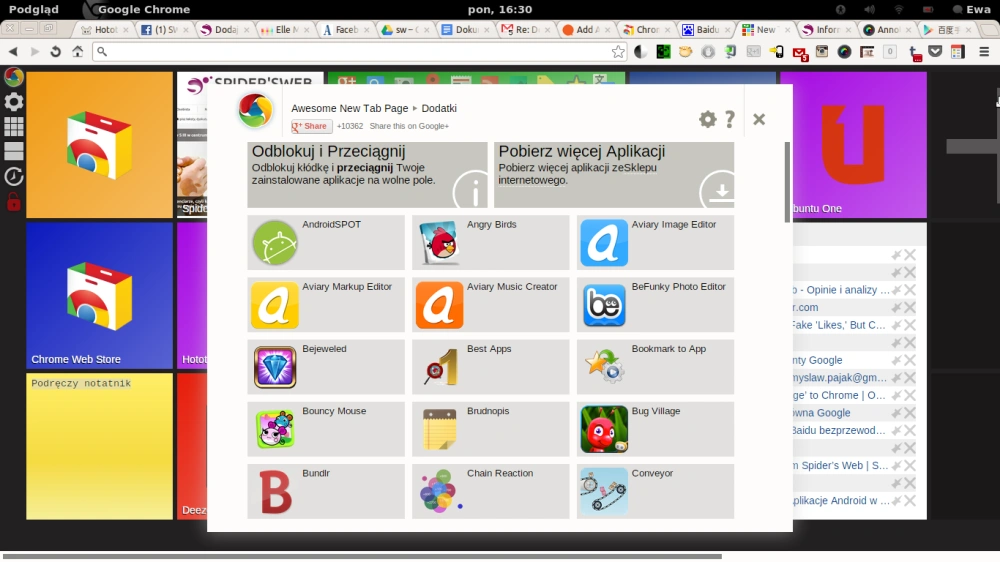Select the AndroidSPOT app
This screenshot has height=562, width=1000.
326,242
